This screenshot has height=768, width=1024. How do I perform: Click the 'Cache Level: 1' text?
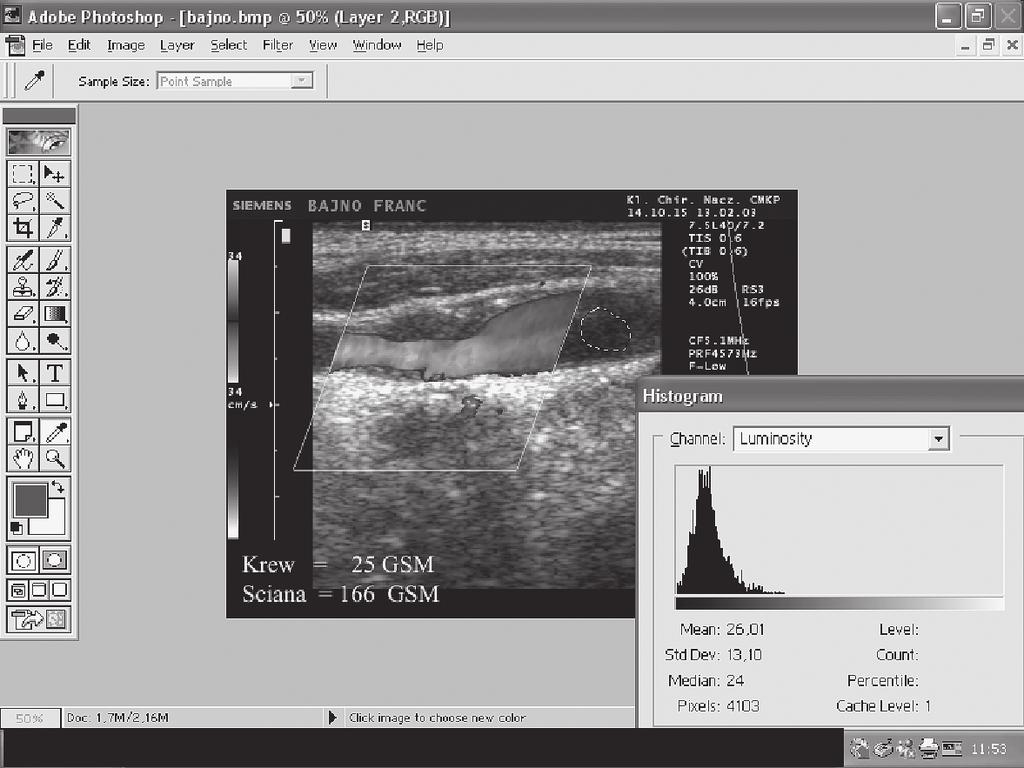pos(883,706)
